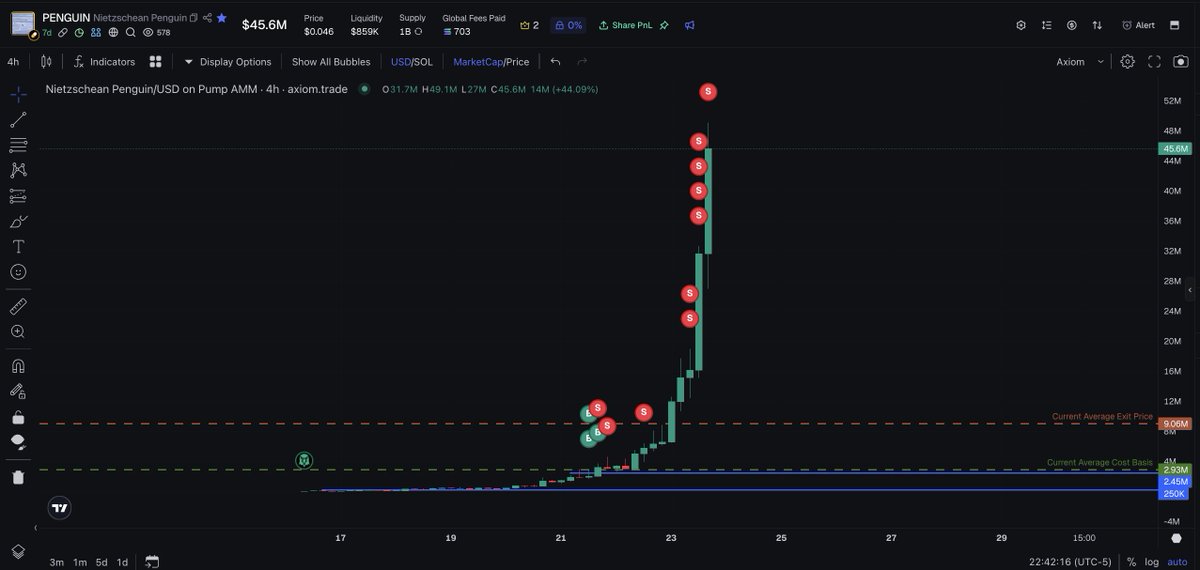Image resolution: width=1200 pixels, height=570 pixels.
Task: Toggle USD/SOL currency display
Action: click(x=412, y=61)
